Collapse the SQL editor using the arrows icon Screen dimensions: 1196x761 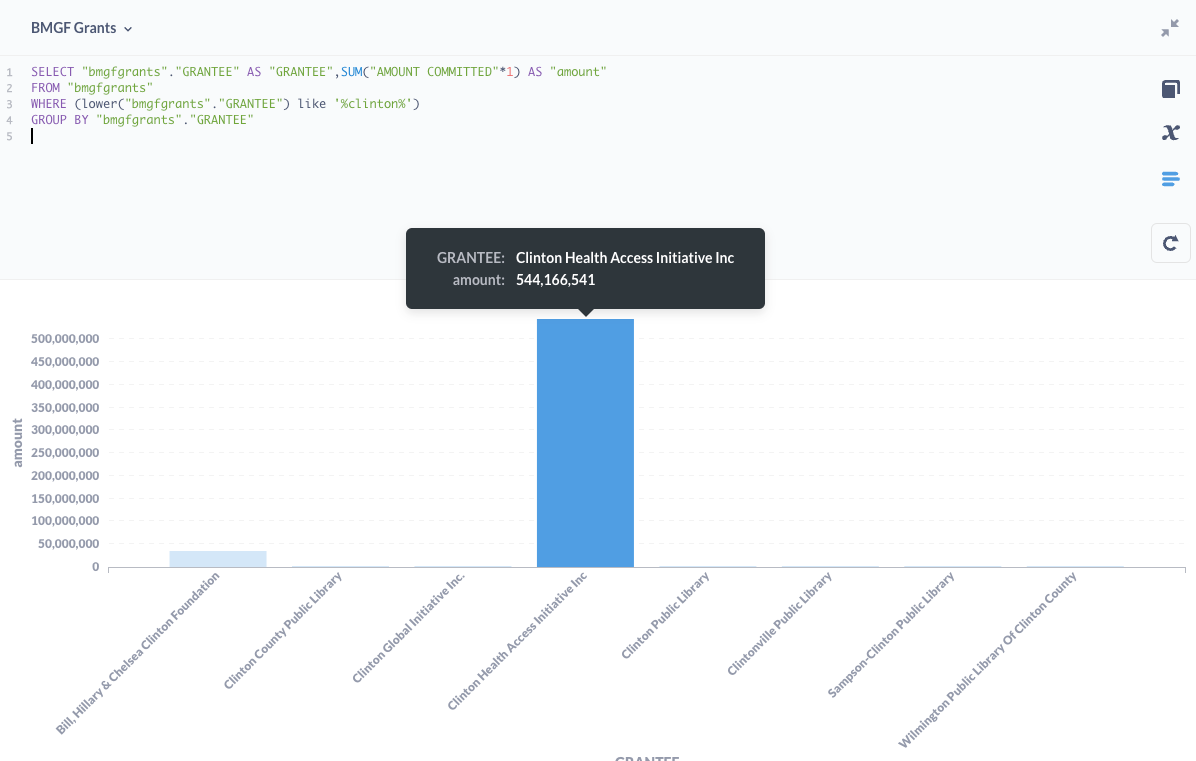point(1169,29)
